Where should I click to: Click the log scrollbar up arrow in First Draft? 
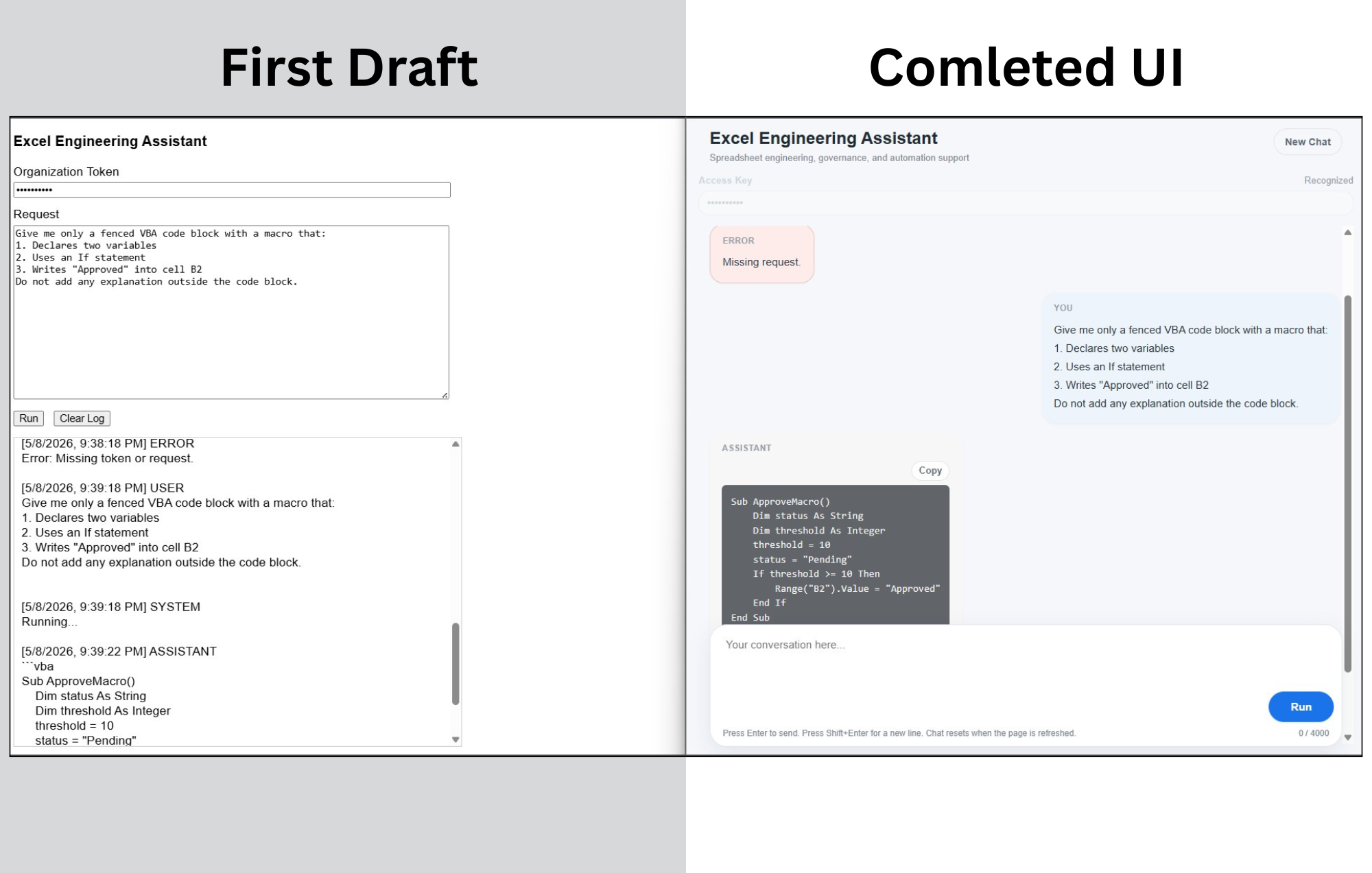(456, 444)
